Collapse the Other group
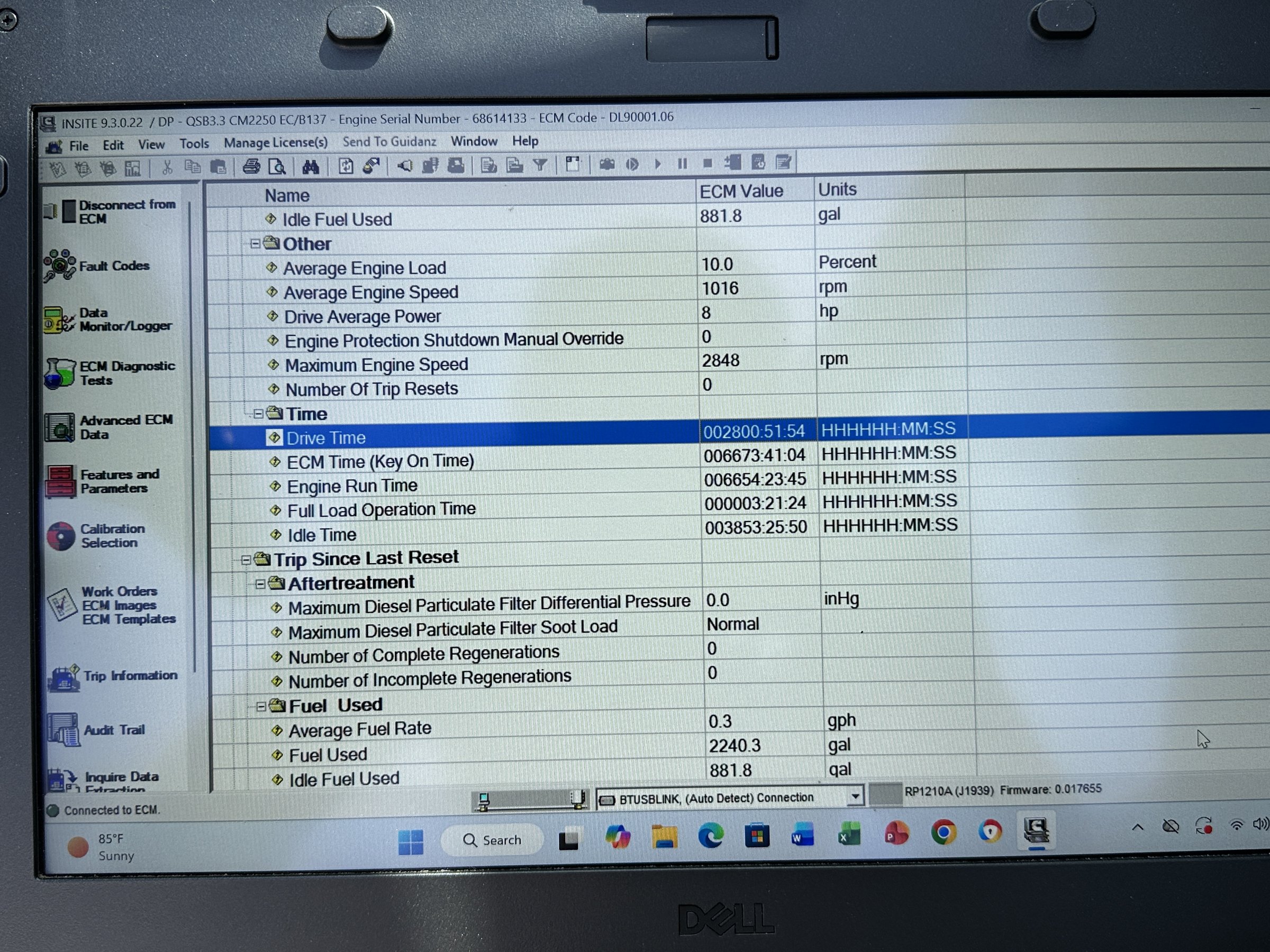Screen dimensions: 1270x952 click(255, 244)
